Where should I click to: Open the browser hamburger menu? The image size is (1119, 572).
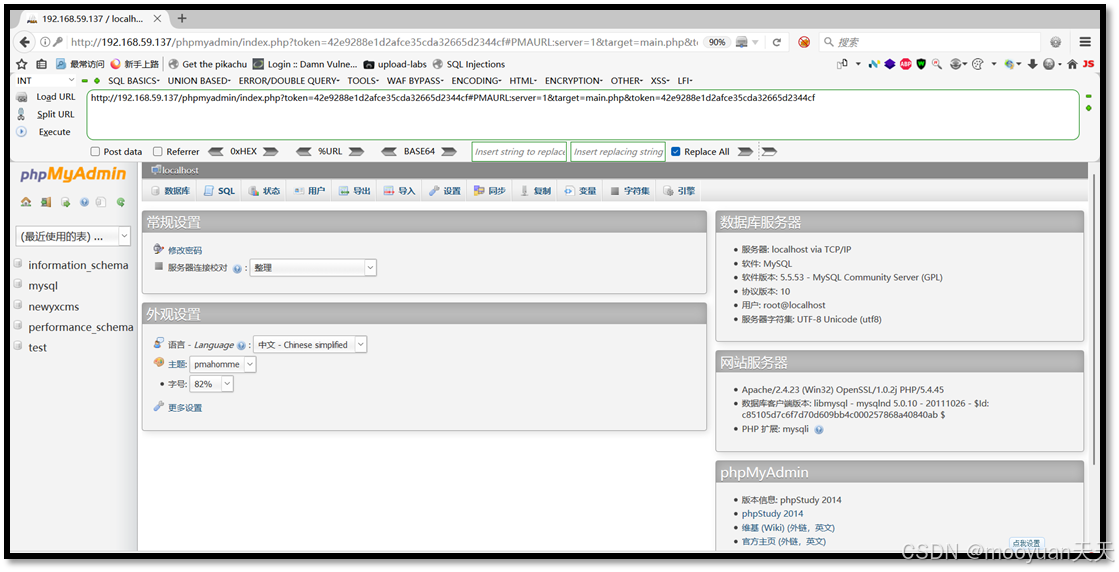[x=1085, y=42]
